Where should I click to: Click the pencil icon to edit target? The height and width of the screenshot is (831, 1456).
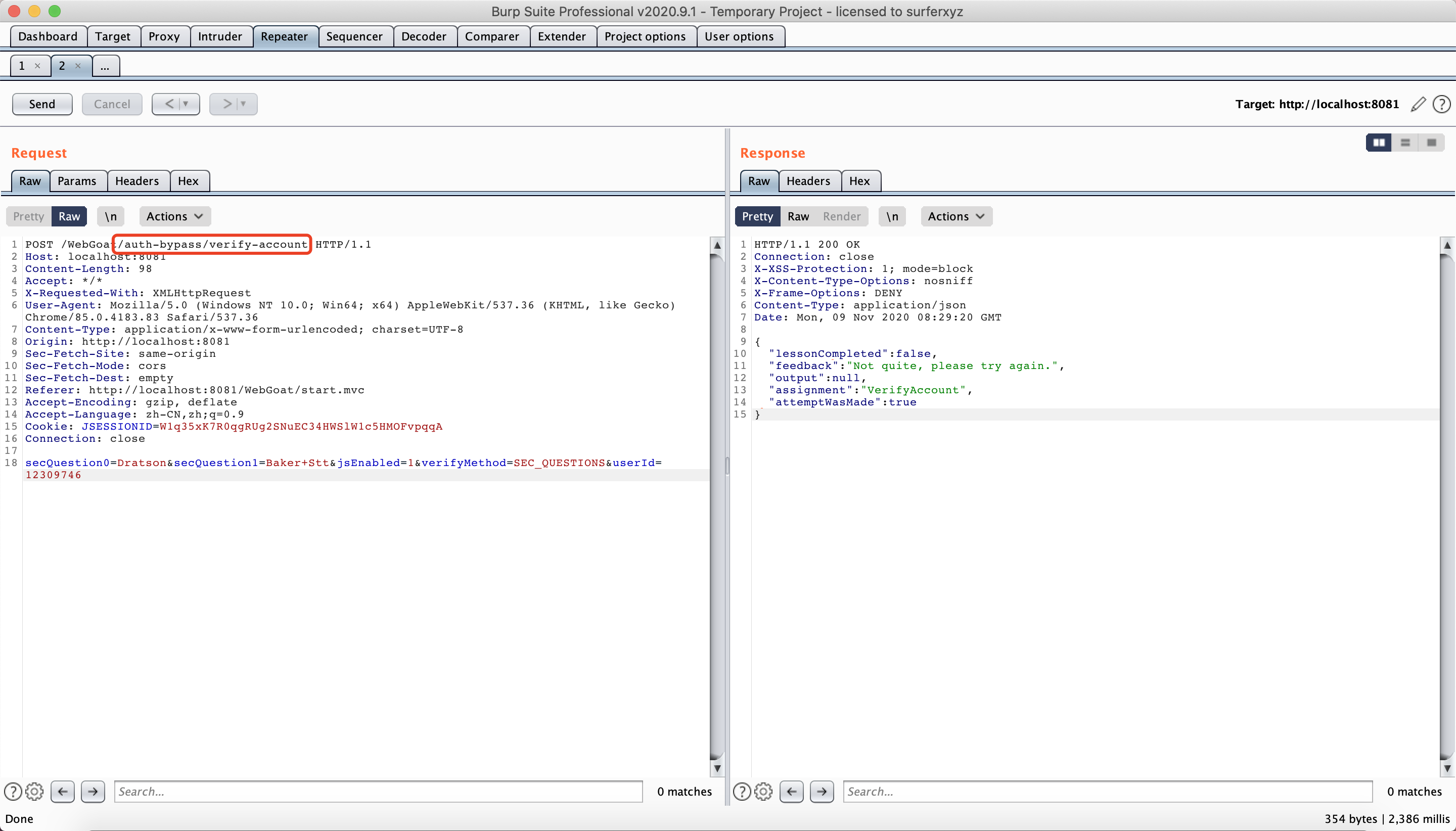(1418, 105)
